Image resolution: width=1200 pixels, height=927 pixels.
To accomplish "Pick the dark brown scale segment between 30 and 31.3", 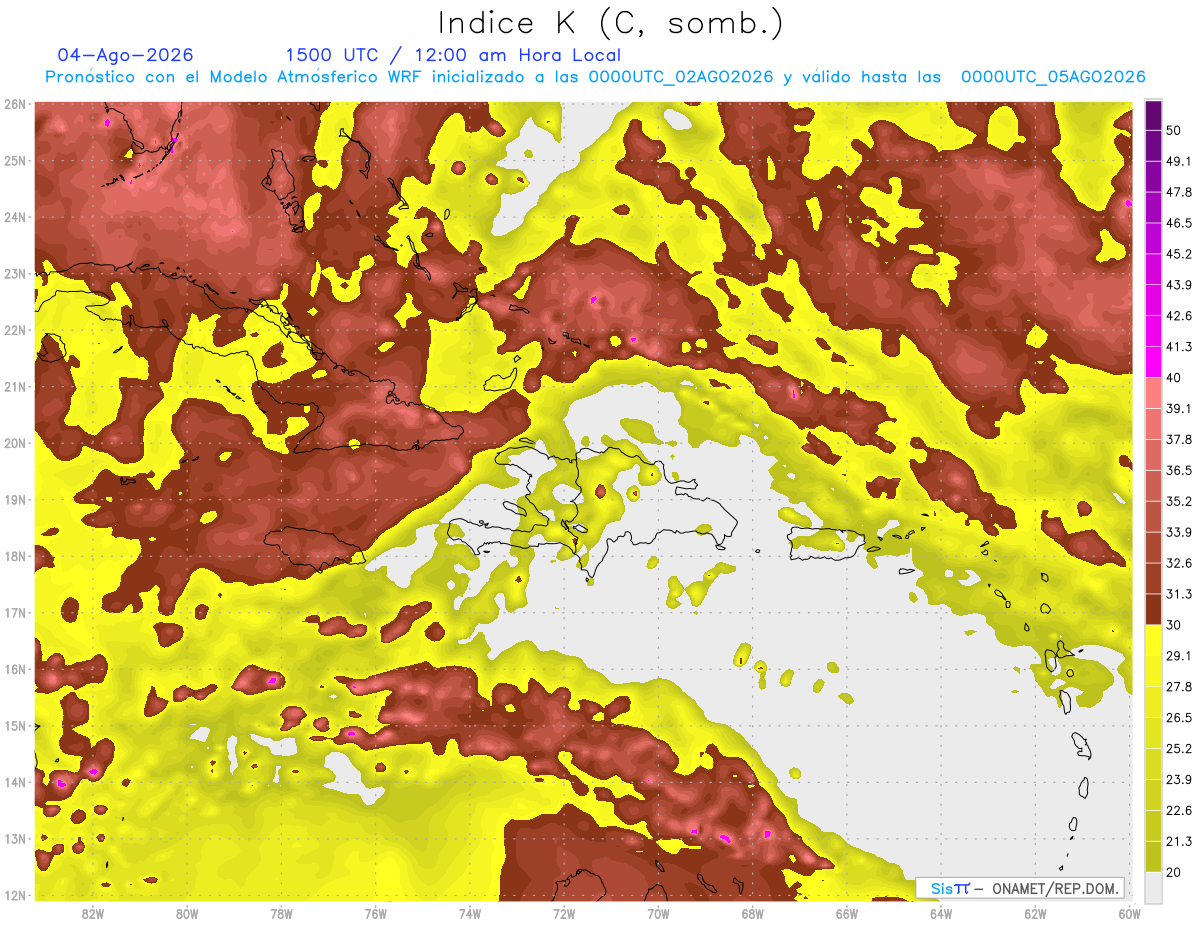I will [1154, 610].
